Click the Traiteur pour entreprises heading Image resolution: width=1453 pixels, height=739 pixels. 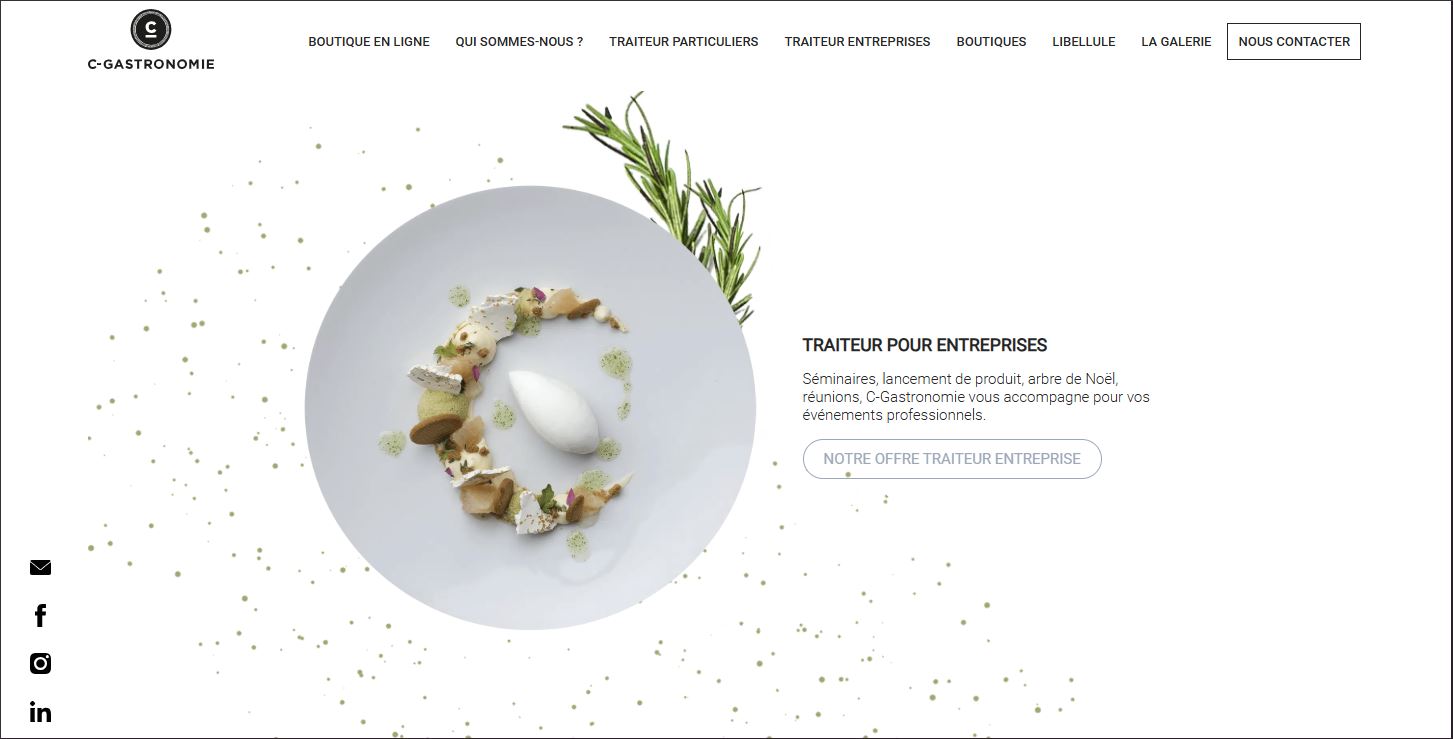925,345
